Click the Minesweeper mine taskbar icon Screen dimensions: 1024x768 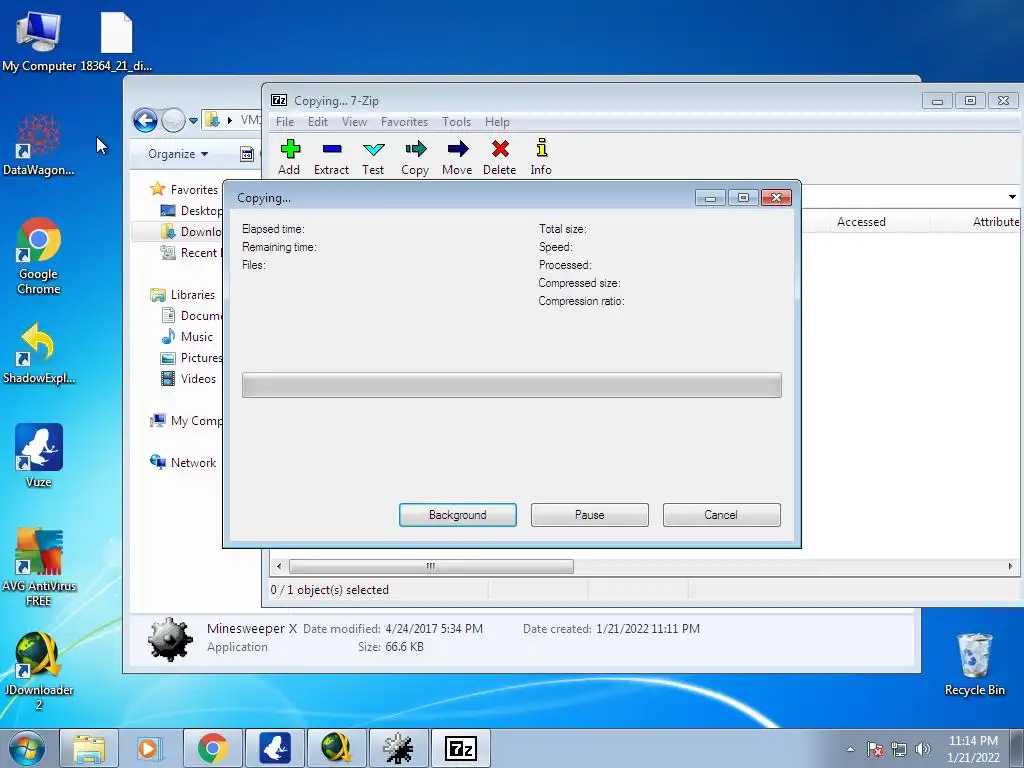[398, 748]
